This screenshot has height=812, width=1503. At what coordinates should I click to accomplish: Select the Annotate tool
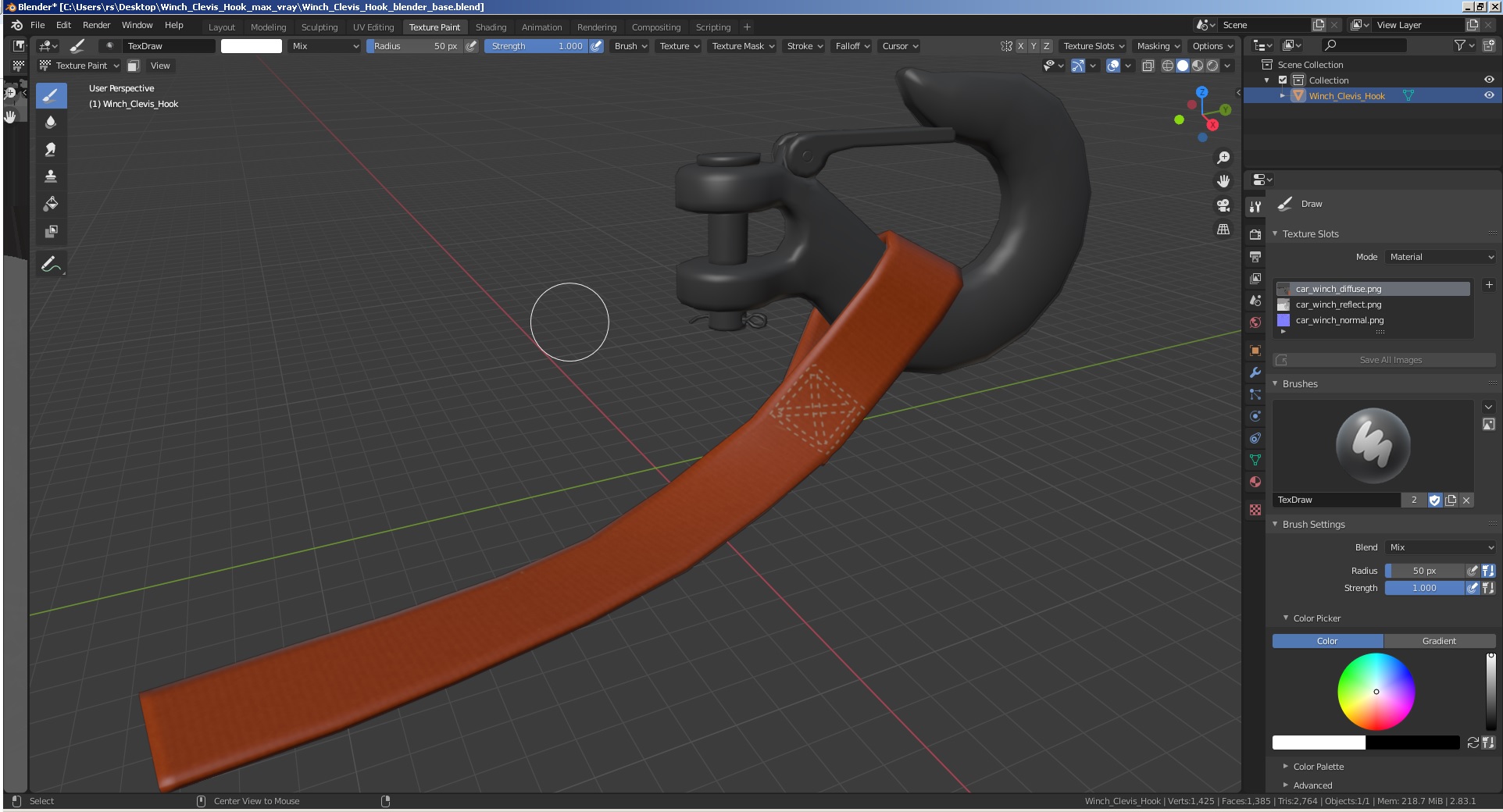coord(51,264)
